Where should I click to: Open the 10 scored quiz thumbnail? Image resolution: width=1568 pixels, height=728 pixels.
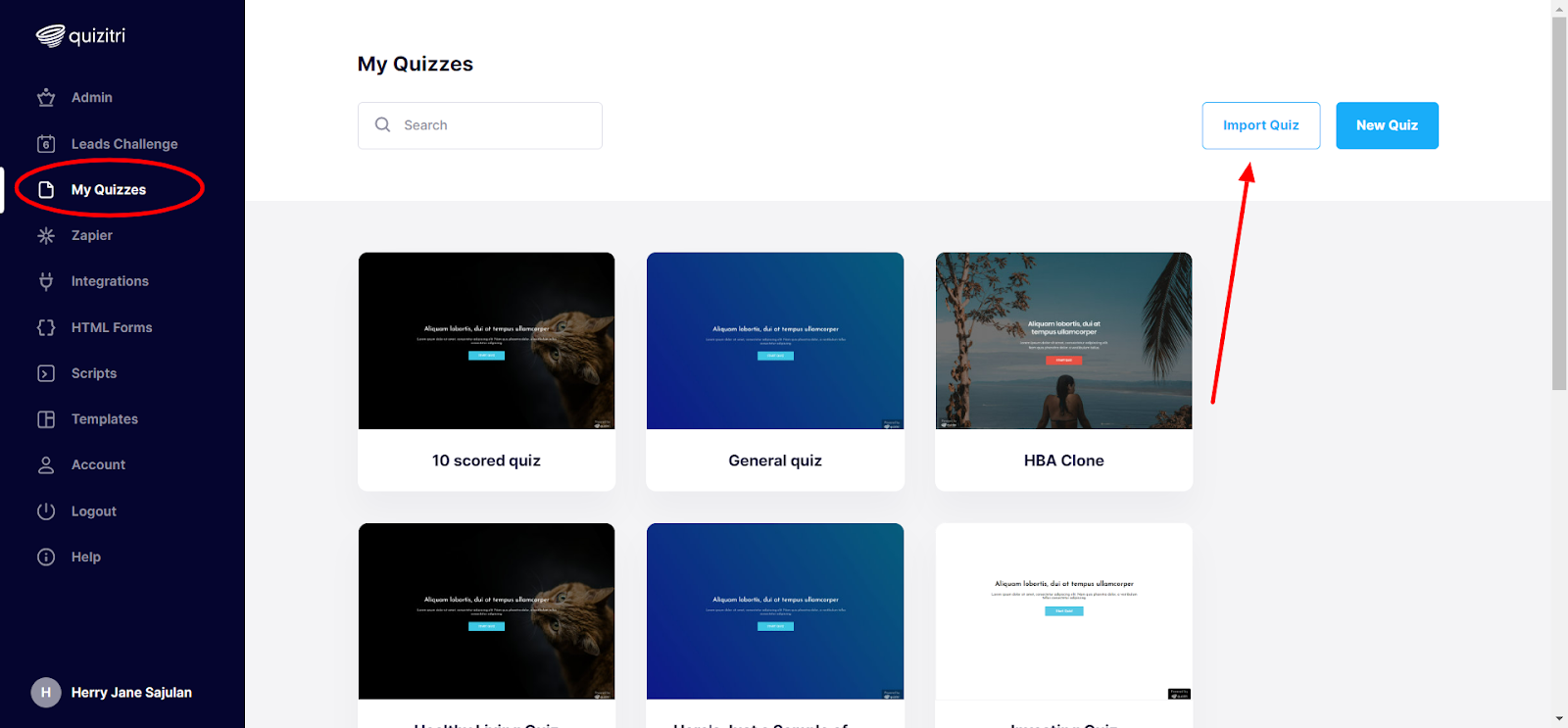pos(487,341)
